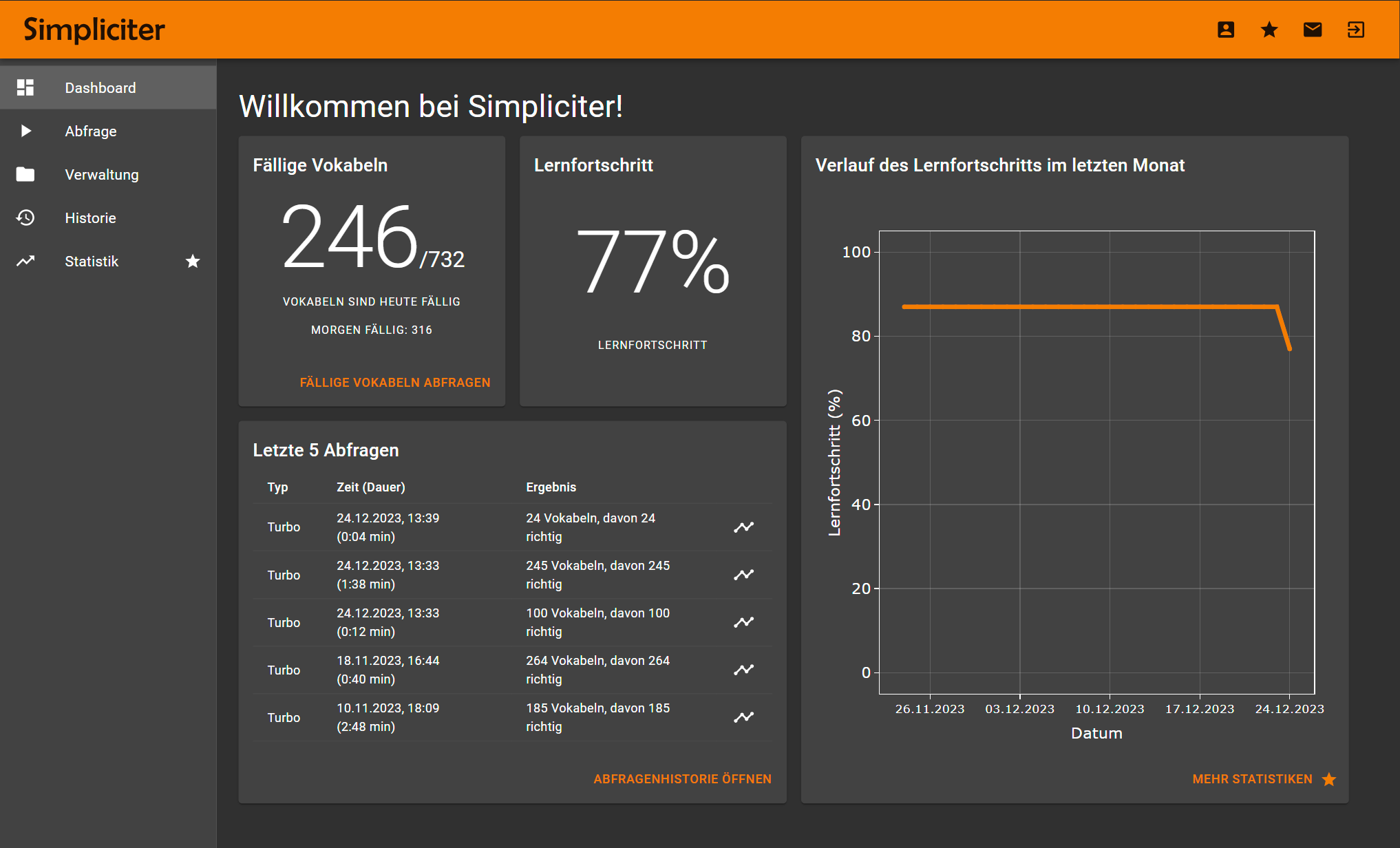Open statistics chart icon for 245 Vokabeln query
This screenshot has width=1400, height=848.
tap(743, 575)
